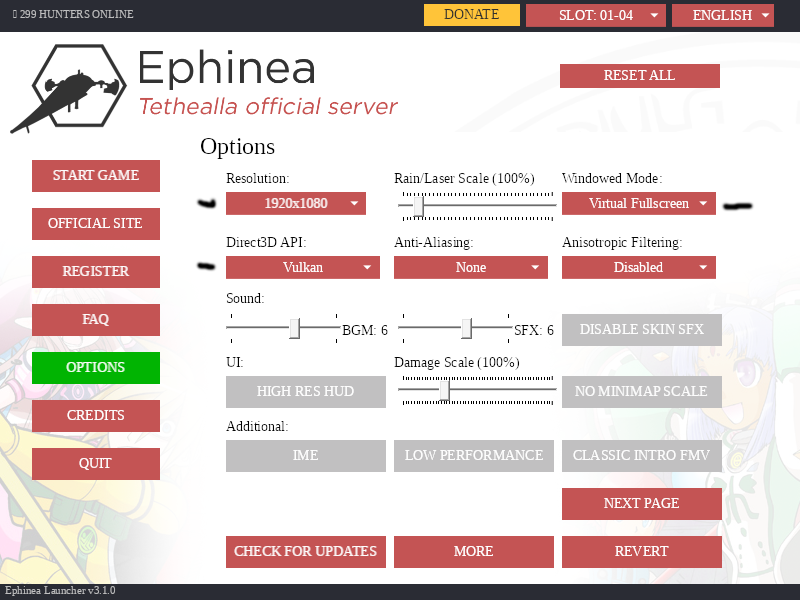
Task: Toggle the DISABLE SKIN SFX option
Action: (642, 330)
